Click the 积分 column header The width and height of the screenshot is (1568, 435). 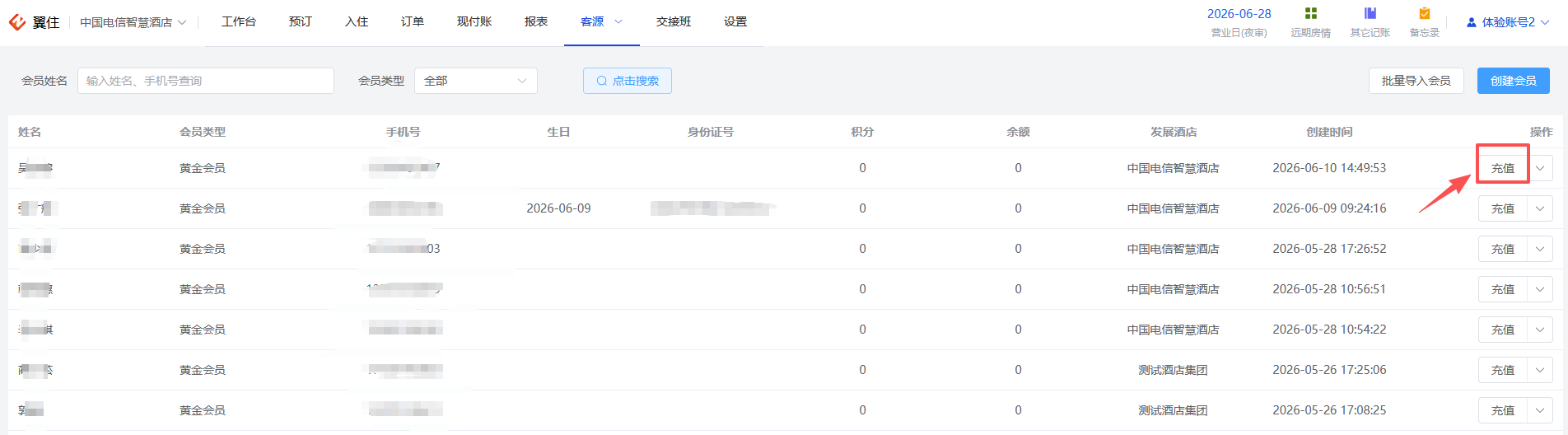tap(862, 132)
